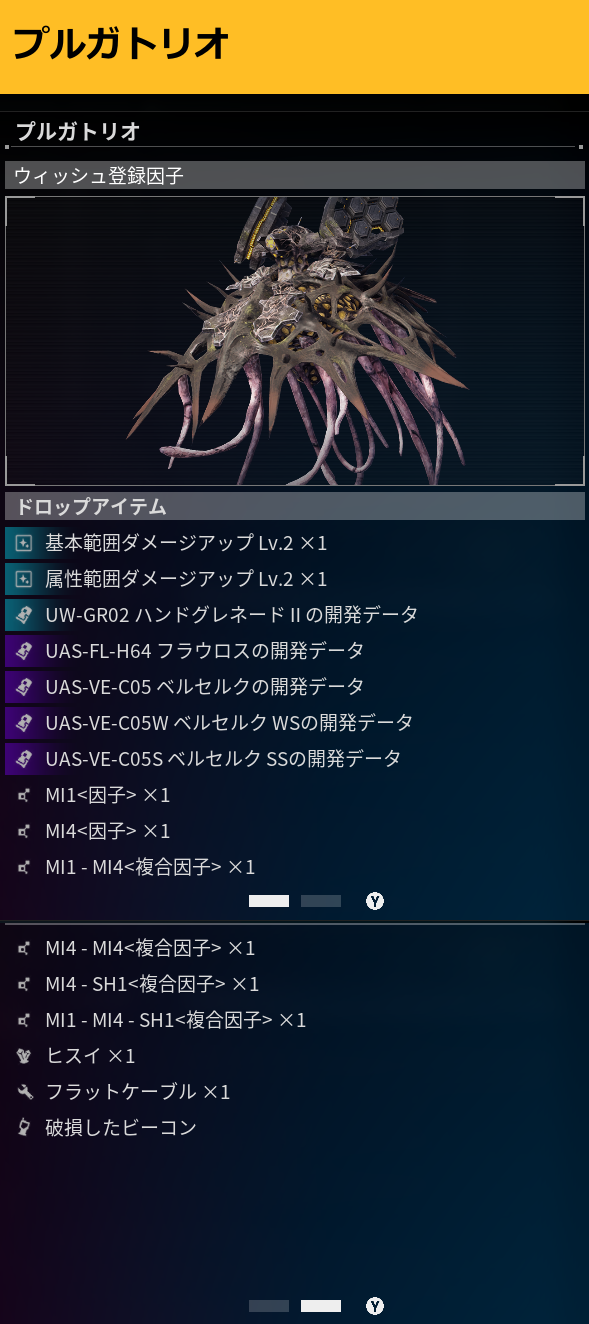The image size is (589, 1324).
Task: Click the factor icon beside MI1<因子>
Action: tap(24, 796)
